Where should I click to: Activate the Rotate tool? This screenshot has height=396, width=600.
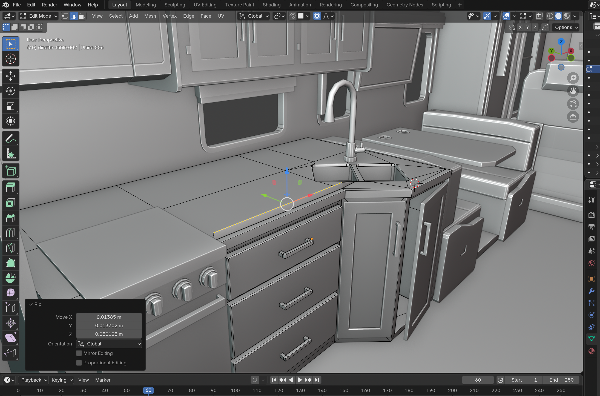point(10,91)
